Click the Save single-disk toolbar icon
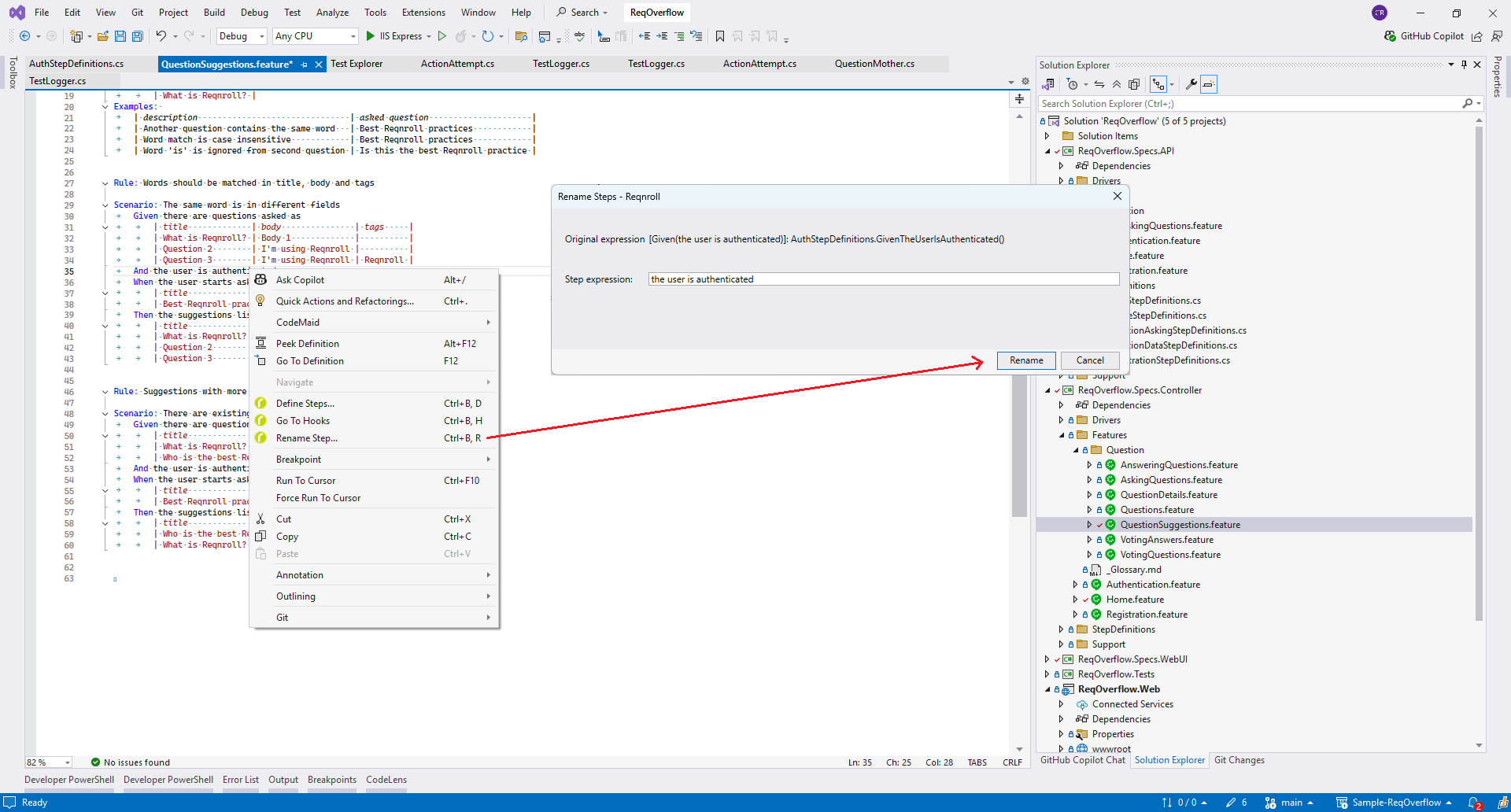1511x812 pixels. coord(120,36)
